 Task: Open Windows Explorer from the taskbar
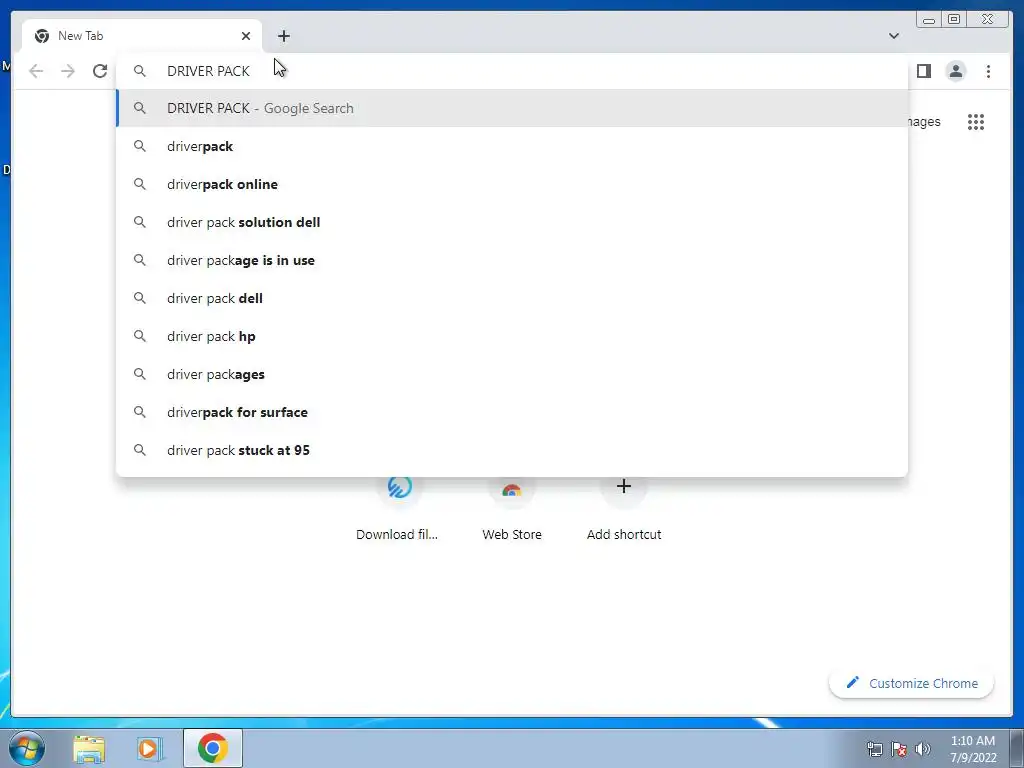click(89, 748)
